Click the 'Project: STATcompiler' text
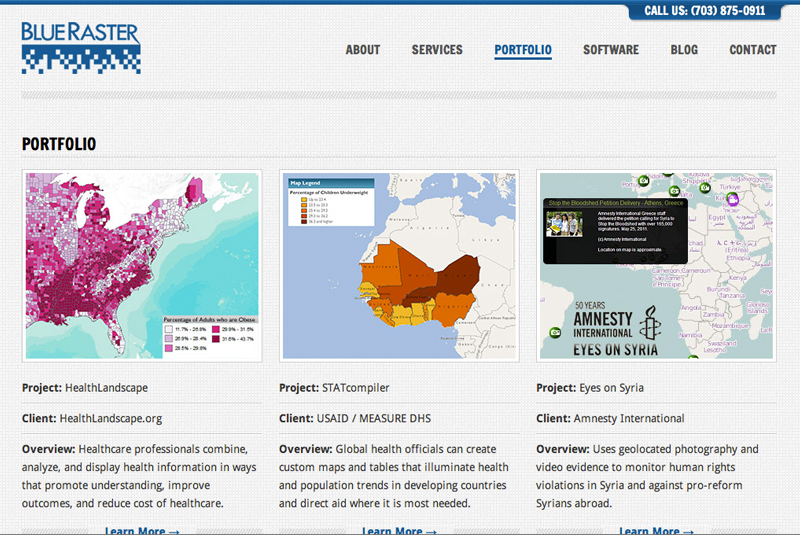 tap(334, 388)
